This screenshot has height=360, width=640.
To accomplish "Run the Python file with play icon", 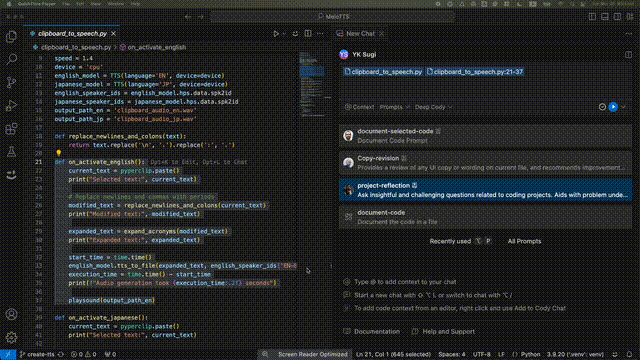I will pyautogui.click(x=276, y=33).
